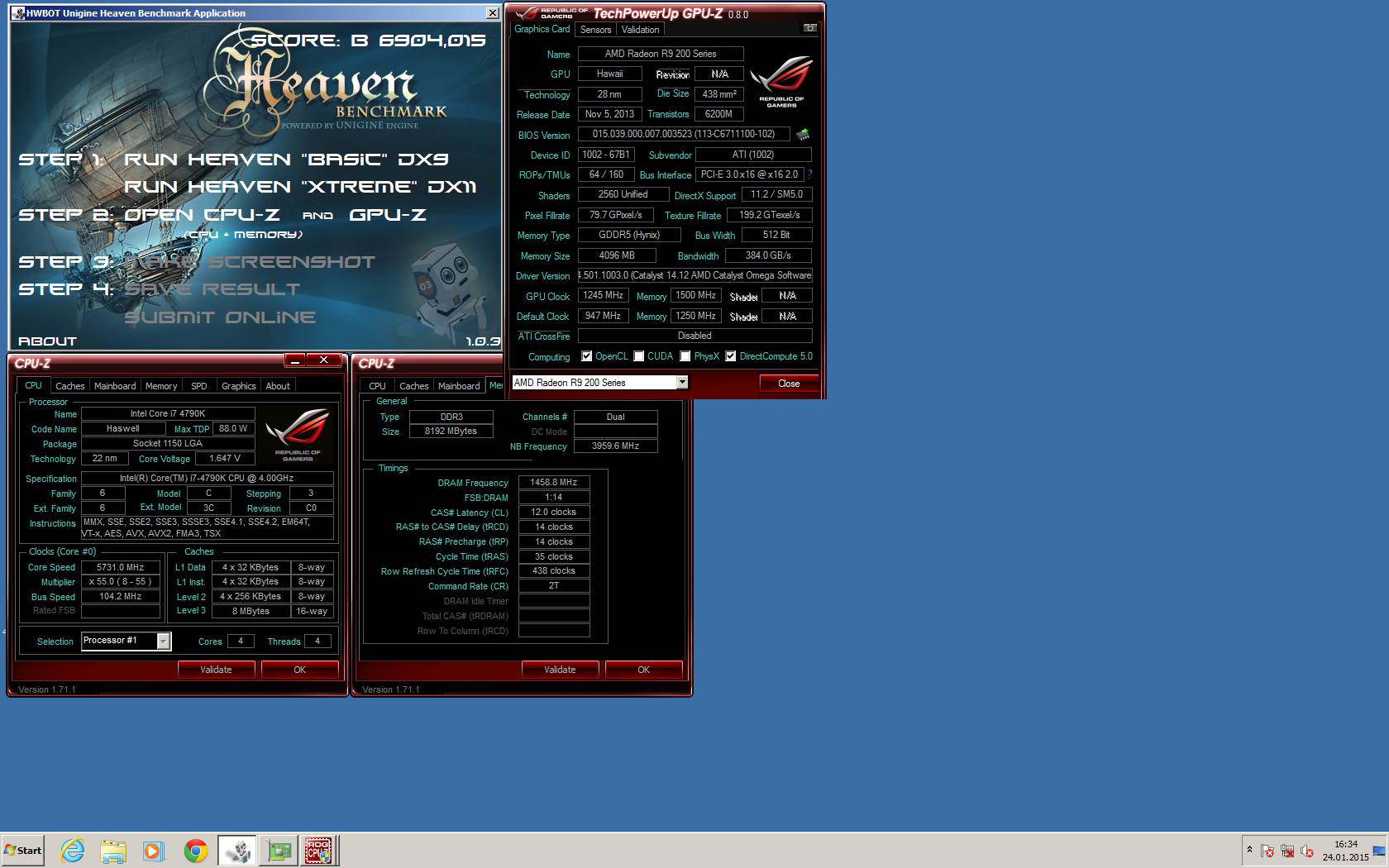Image resolution: width=1389 pixels, height=868 pixels.
Task: Open Windows Explorer folder icon in taskbar
Action: (x=113, y=851)
